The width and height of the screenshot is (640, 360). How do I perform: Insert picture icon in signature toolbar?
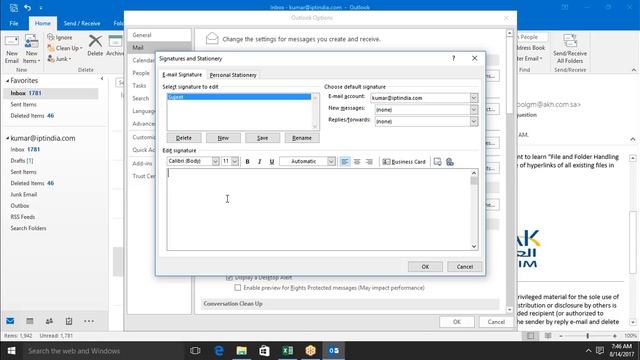tap(438, 162)
